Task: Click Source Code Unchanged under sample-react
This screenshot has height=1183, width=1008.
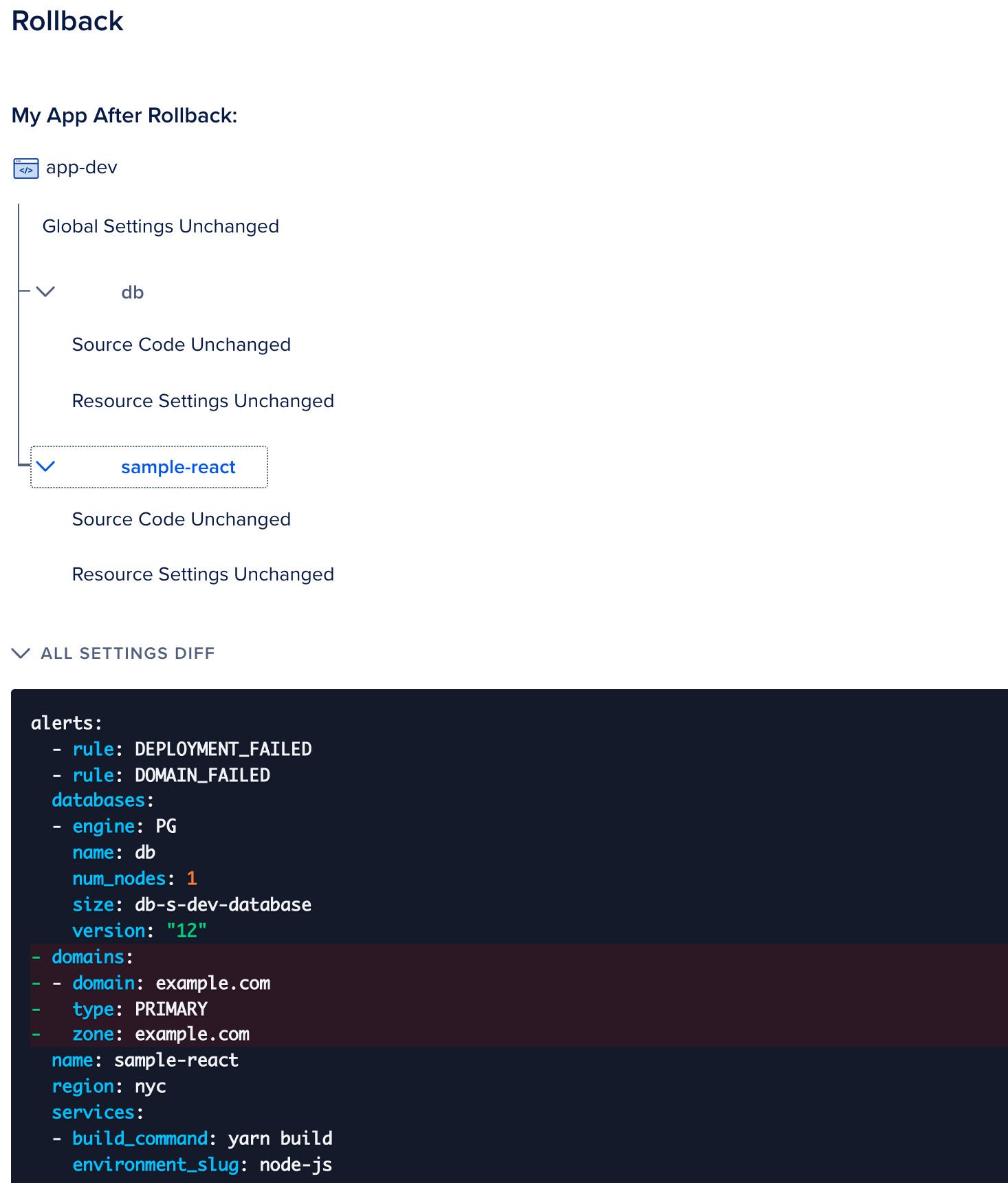Action: 182,519
